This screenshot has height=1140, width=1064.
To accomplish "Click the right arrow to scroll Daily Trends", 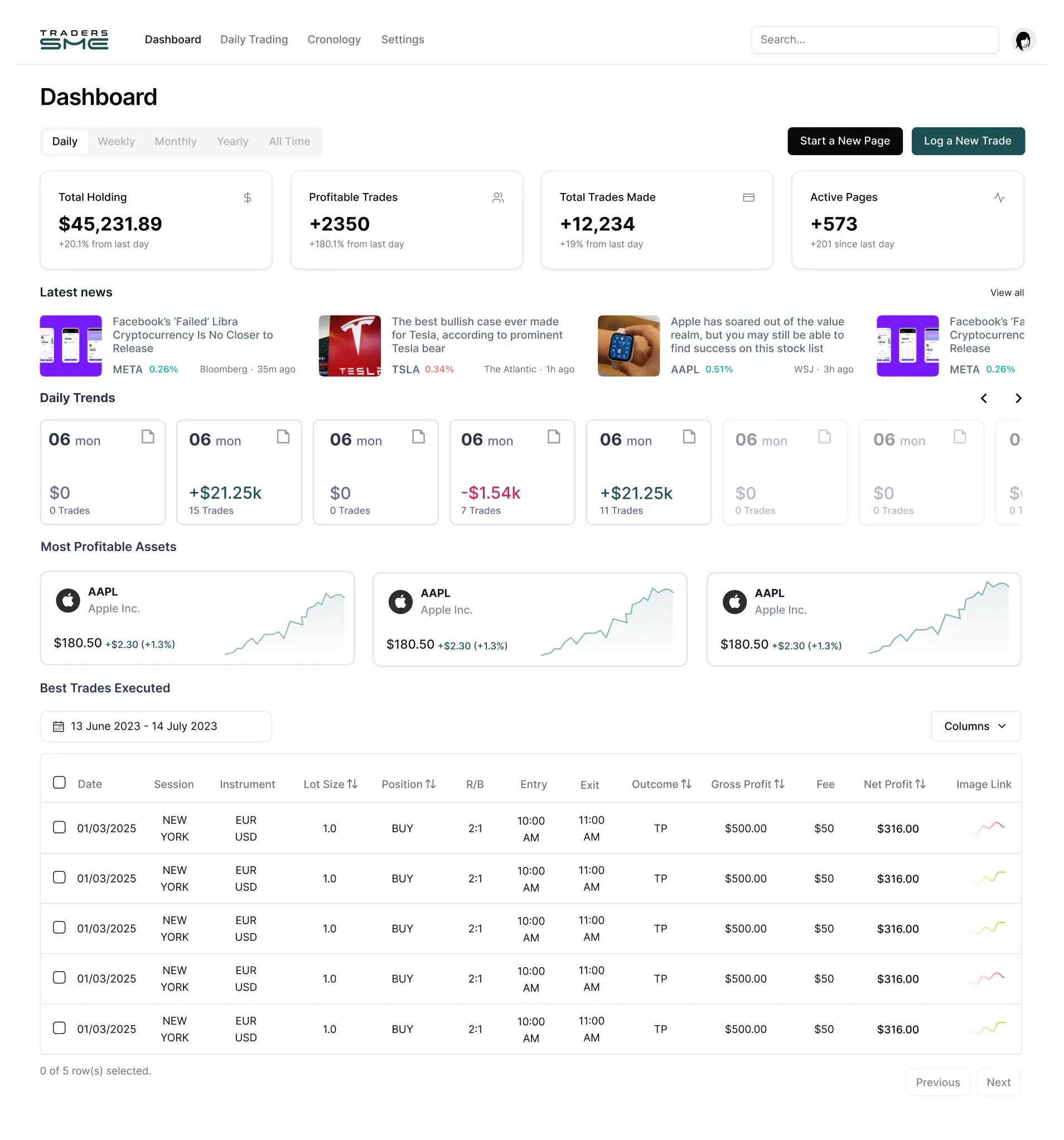I will point(1018,398).
